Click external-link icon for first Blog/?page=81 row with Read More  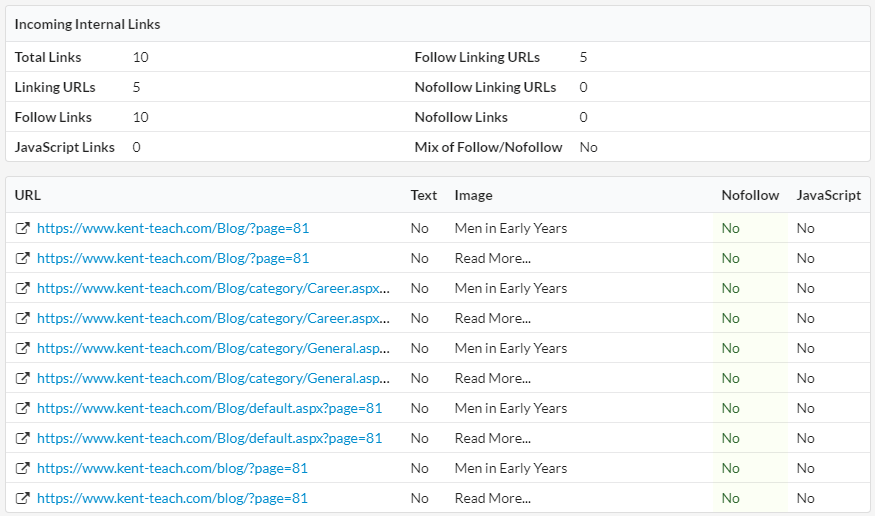coord(22,258)
